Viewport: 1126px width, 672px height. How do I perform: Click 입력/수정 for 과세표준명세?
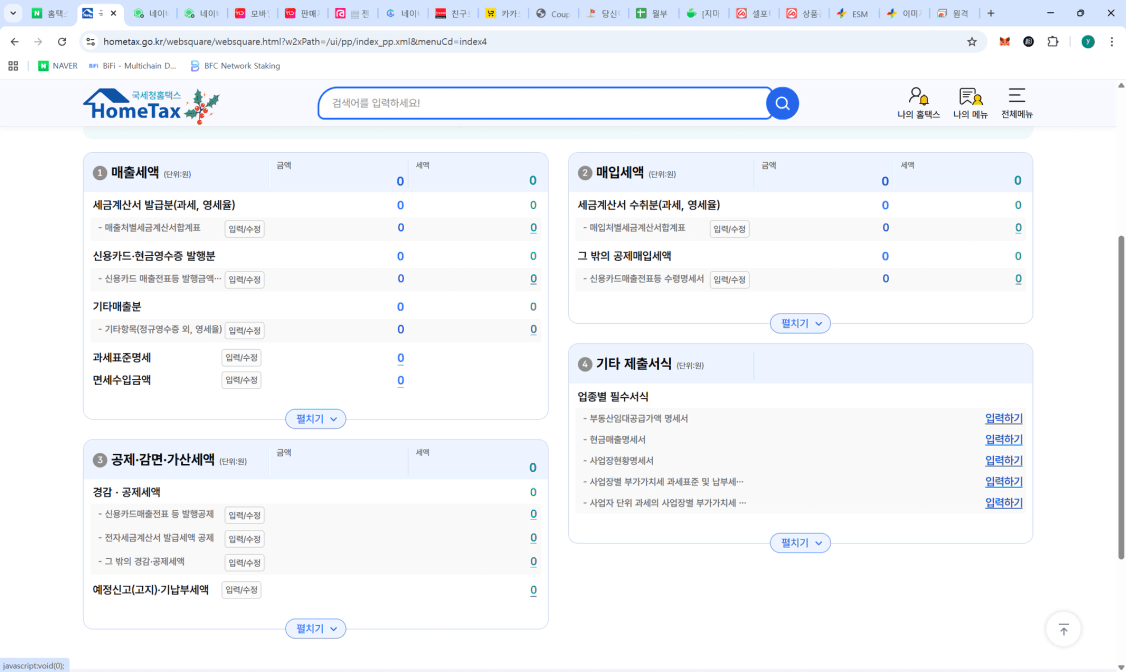[241, 358]
